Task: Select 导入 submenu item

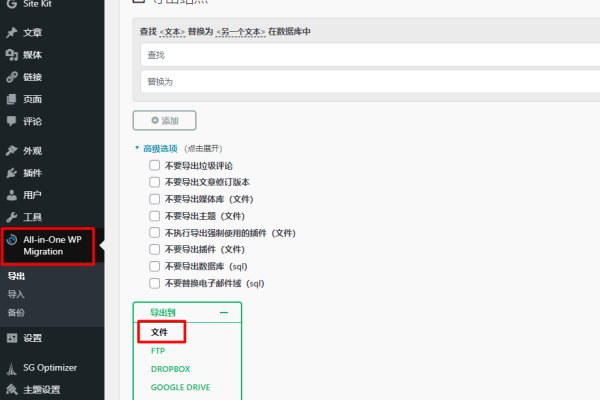Action: [x=16, y=294]
